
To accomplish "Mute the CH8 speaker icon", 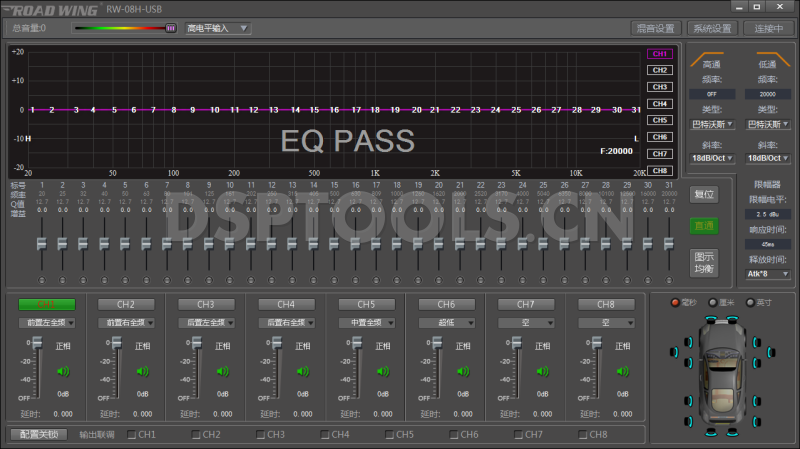I will 622,371.
